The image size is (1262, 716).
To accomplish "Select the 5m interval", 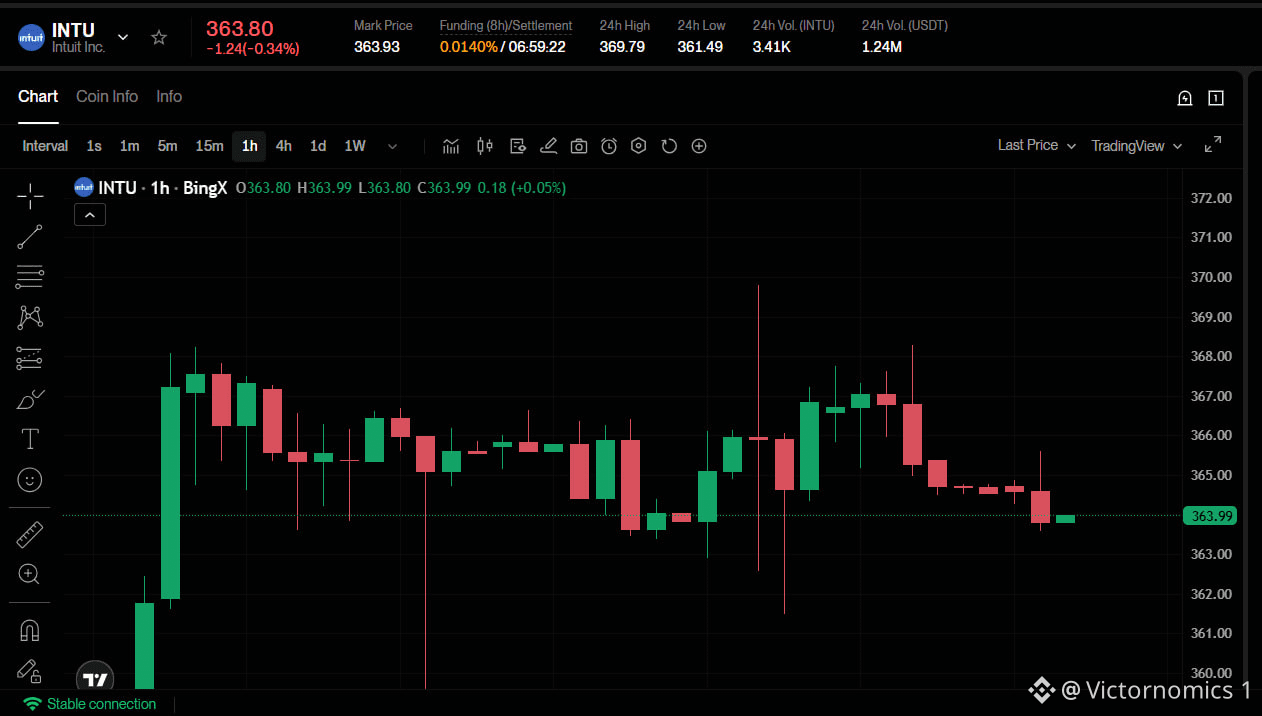I will [x=167, y=146].
